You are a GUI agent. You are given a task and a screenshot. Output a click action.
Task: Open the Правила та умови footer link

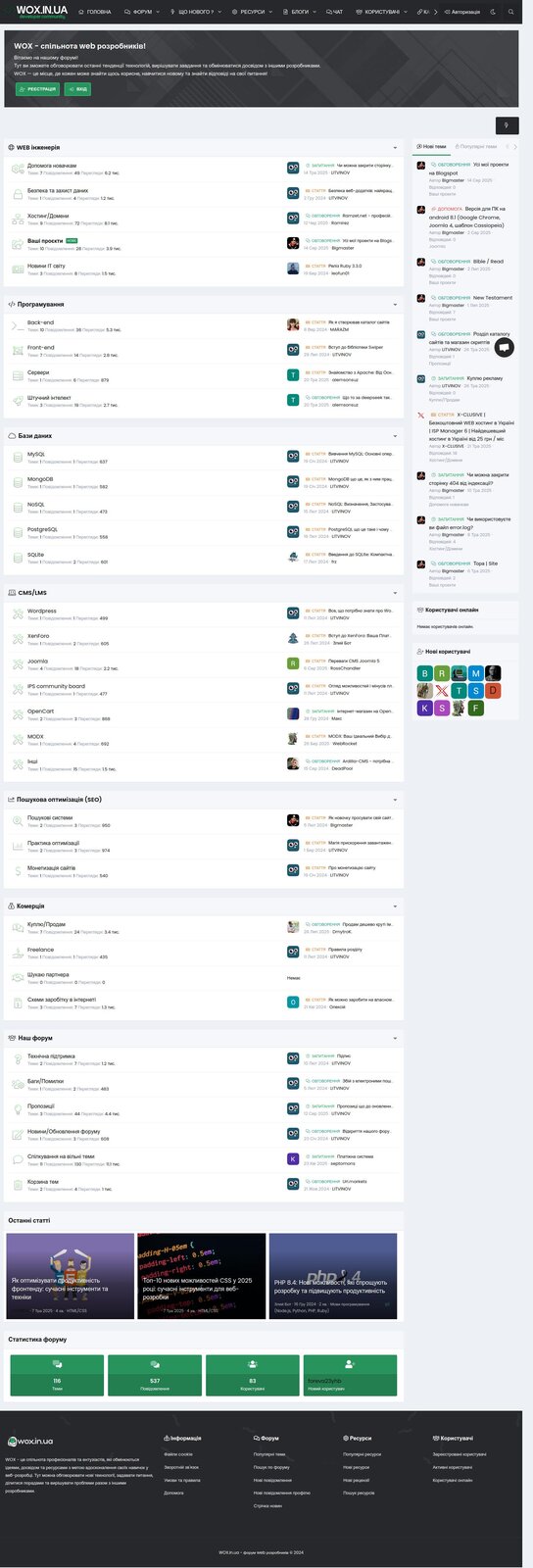coord(182,1480)
